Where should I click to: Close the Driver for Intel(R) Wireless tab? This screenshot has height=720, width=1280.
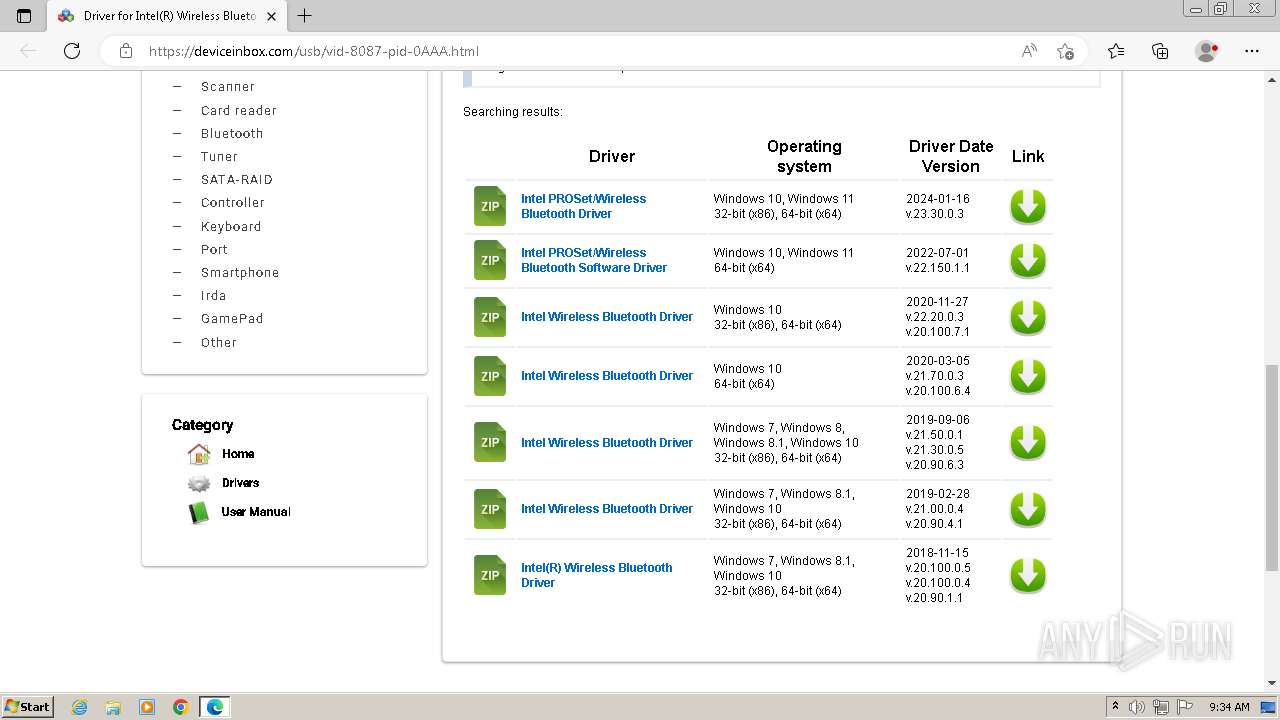pyautogui.click(x=271, y=16)
